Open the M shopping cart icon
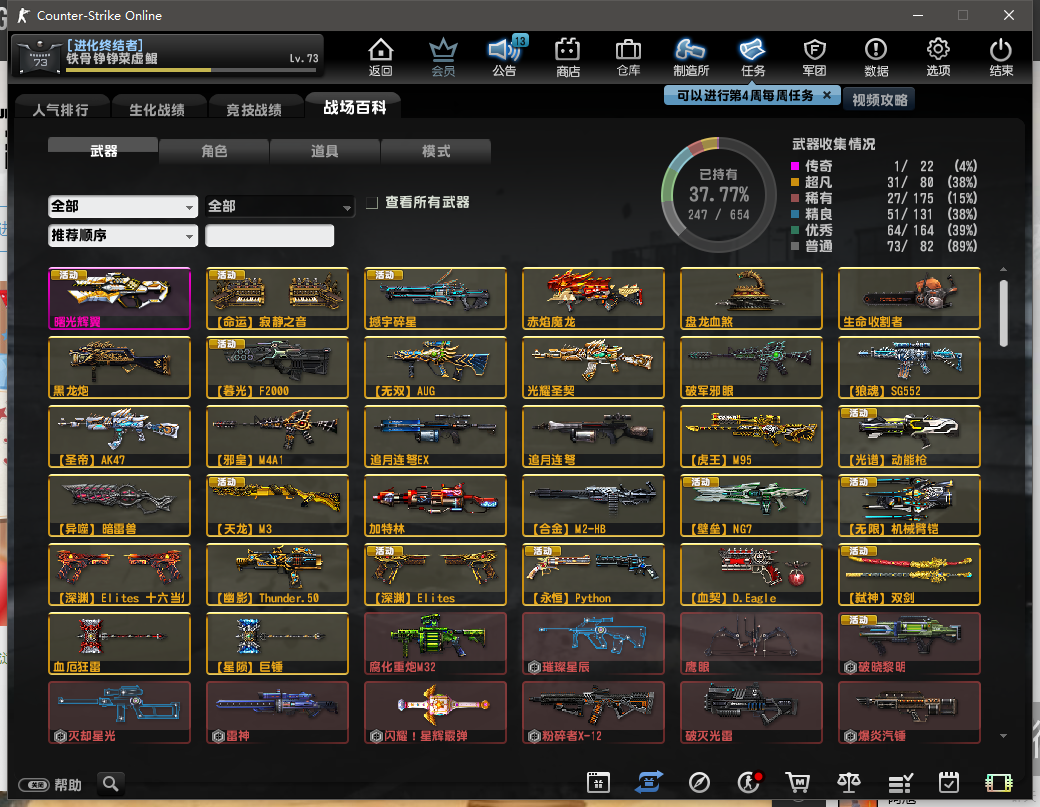This screenshot has width=1040, height=807. pyautogui.click(x=798, y=782)
